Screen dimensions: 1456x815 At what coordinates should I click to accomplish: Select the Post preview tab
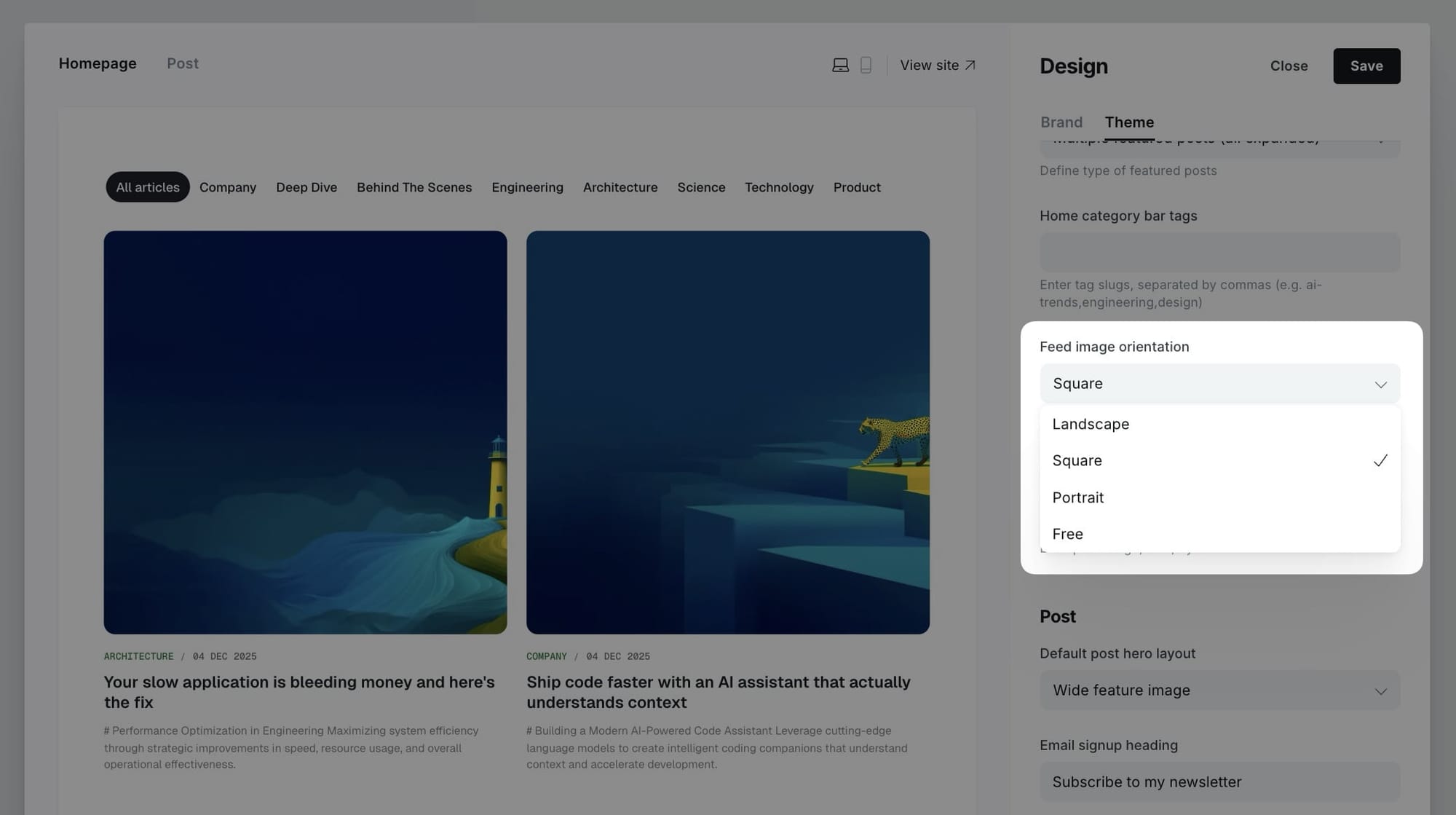coord(182,63)
